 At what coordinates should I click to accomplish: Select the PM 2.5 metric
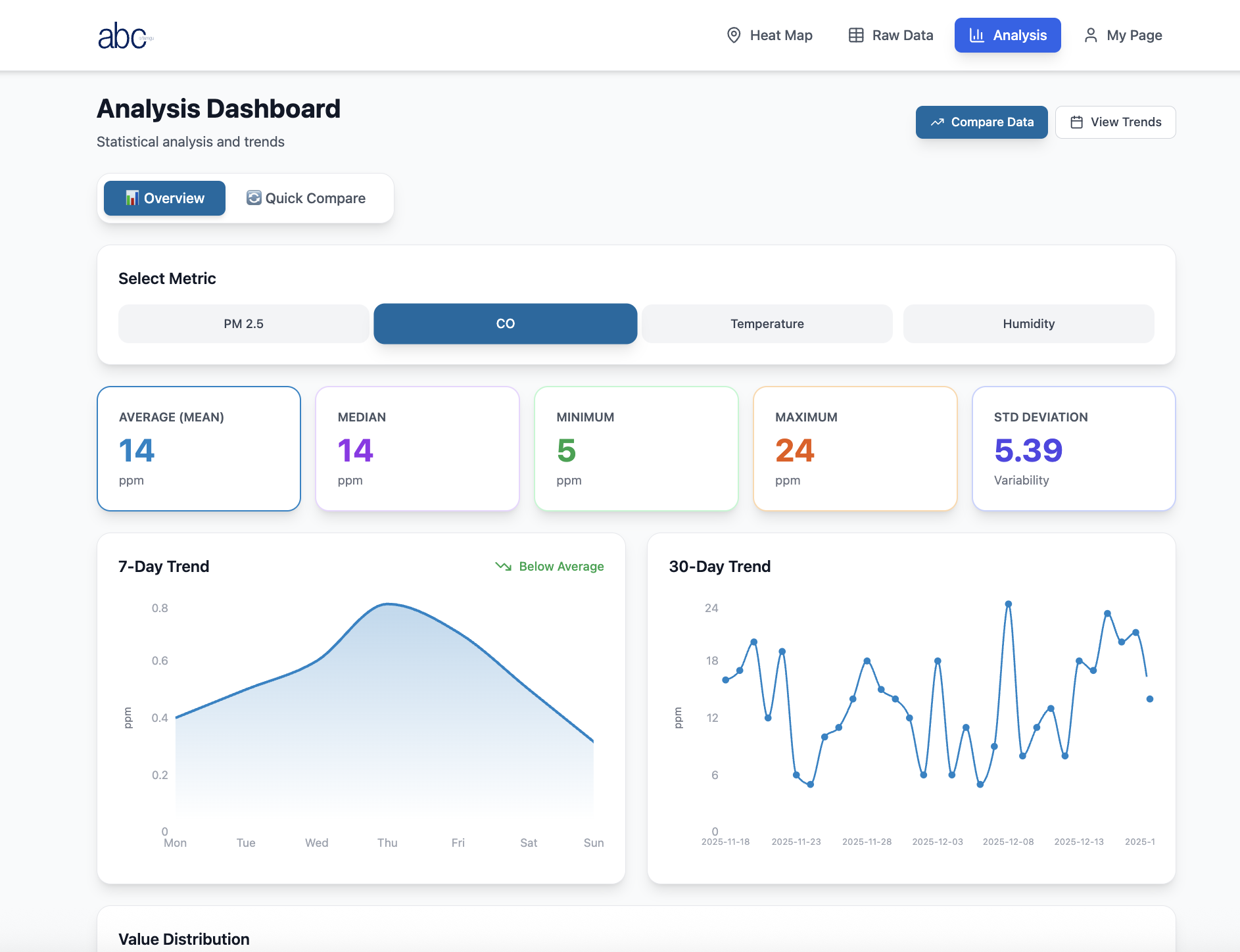coord(243,323)
